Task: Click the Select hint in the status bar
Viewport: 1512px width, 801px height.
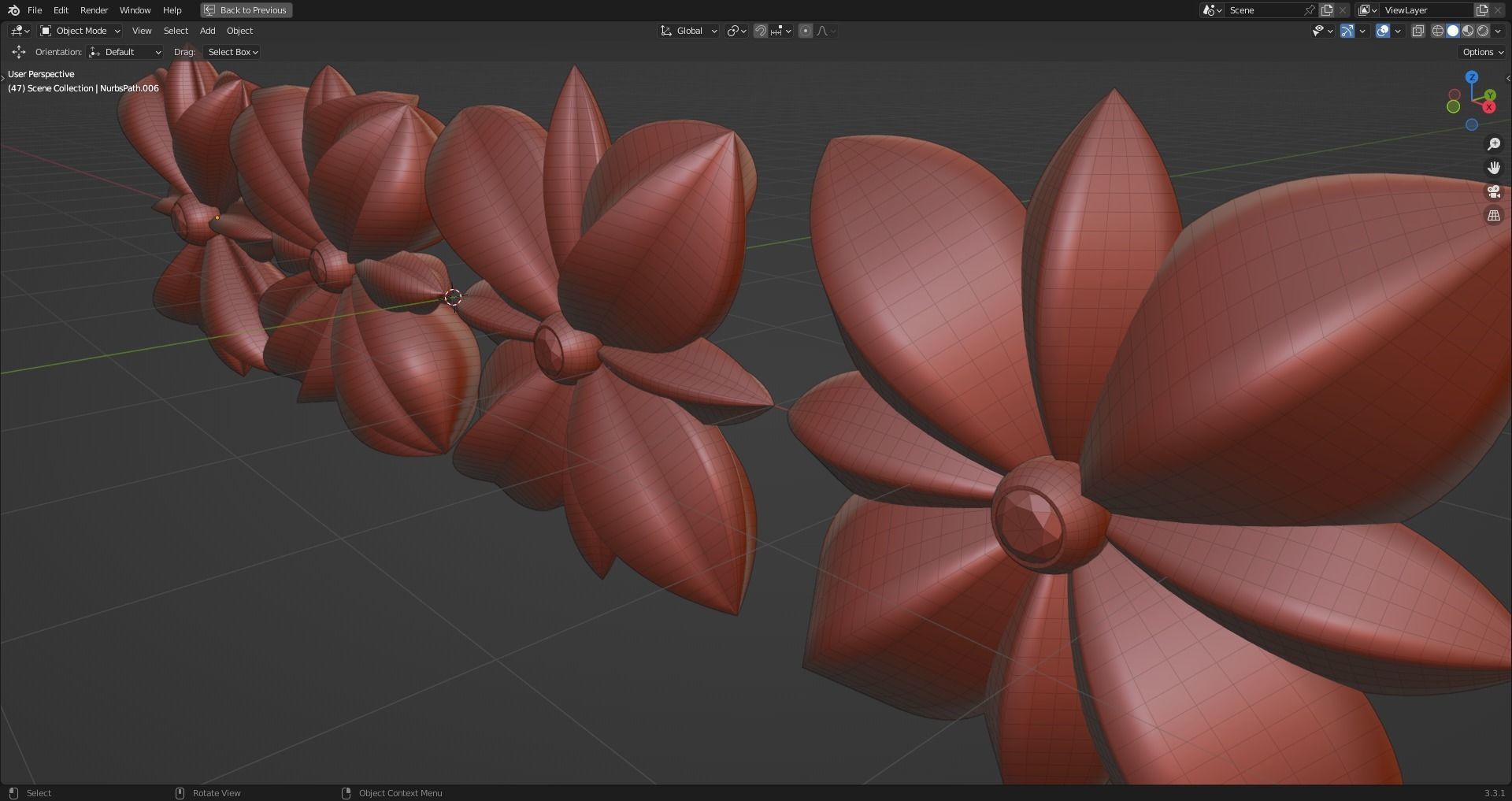Action: (39, 793)
